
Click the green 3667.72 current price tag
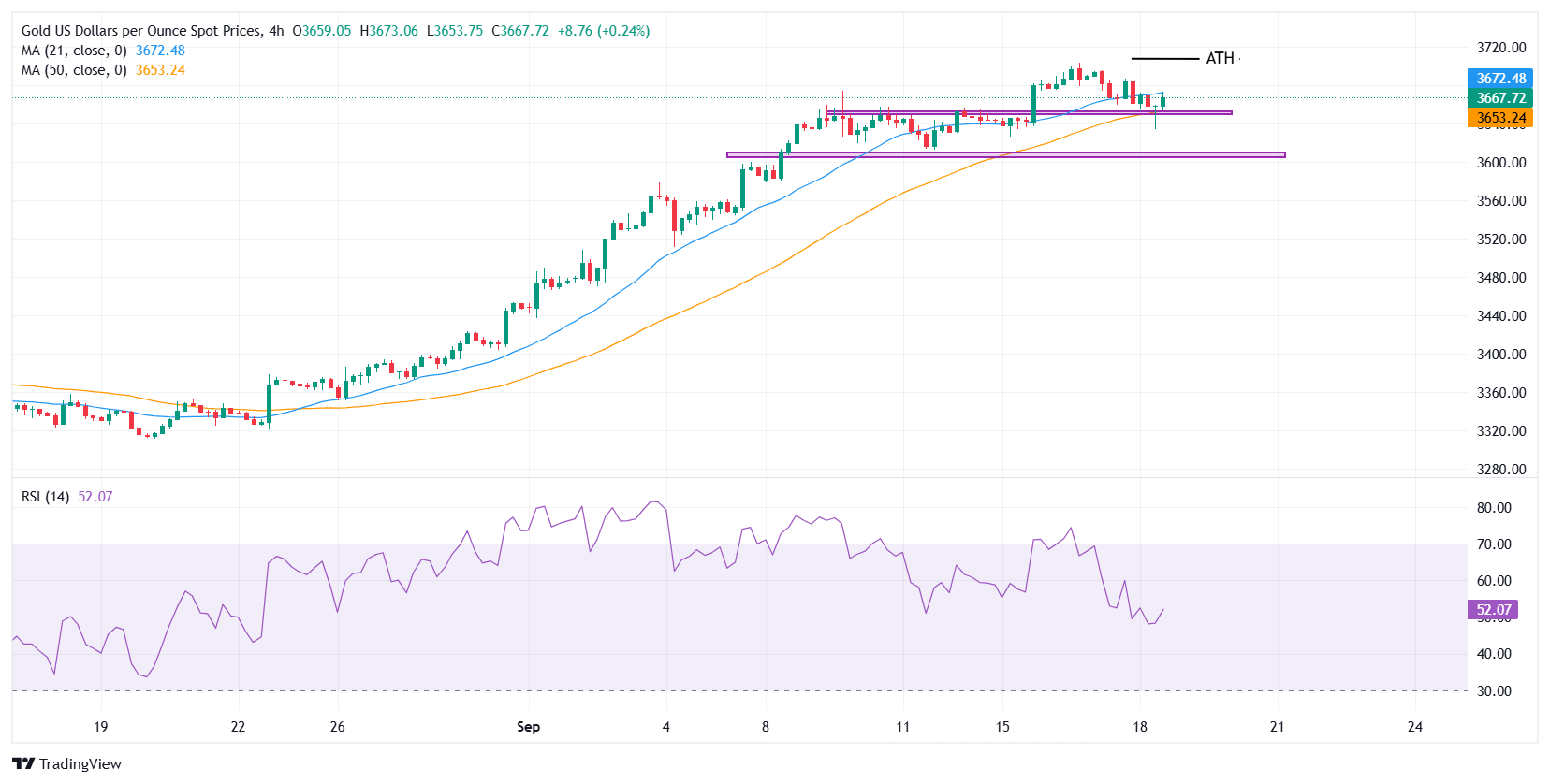coord(1500,98)
